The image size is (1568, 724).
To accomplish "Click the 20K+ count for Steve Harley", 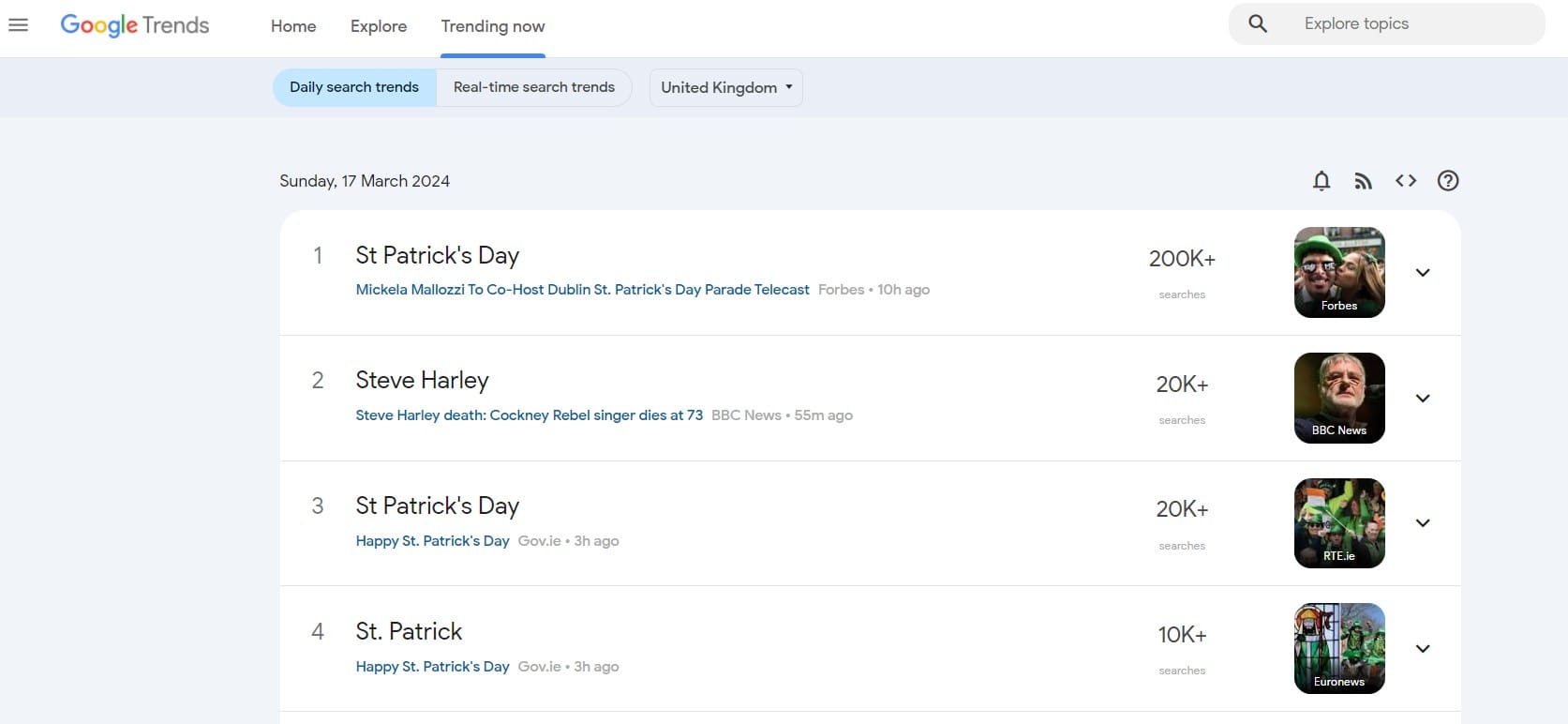I will pyautogui.click(x=1182, y=385).
